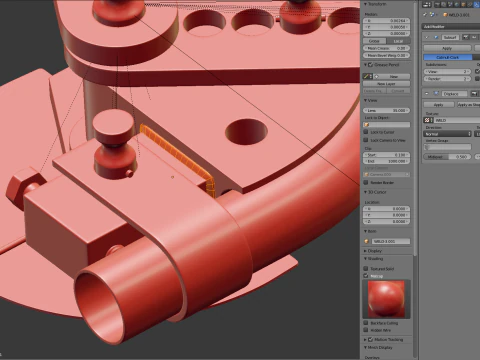This screenshot has width=480, height=360.
Task: Expand the Display panel
Action: click(x=365, y=251)
